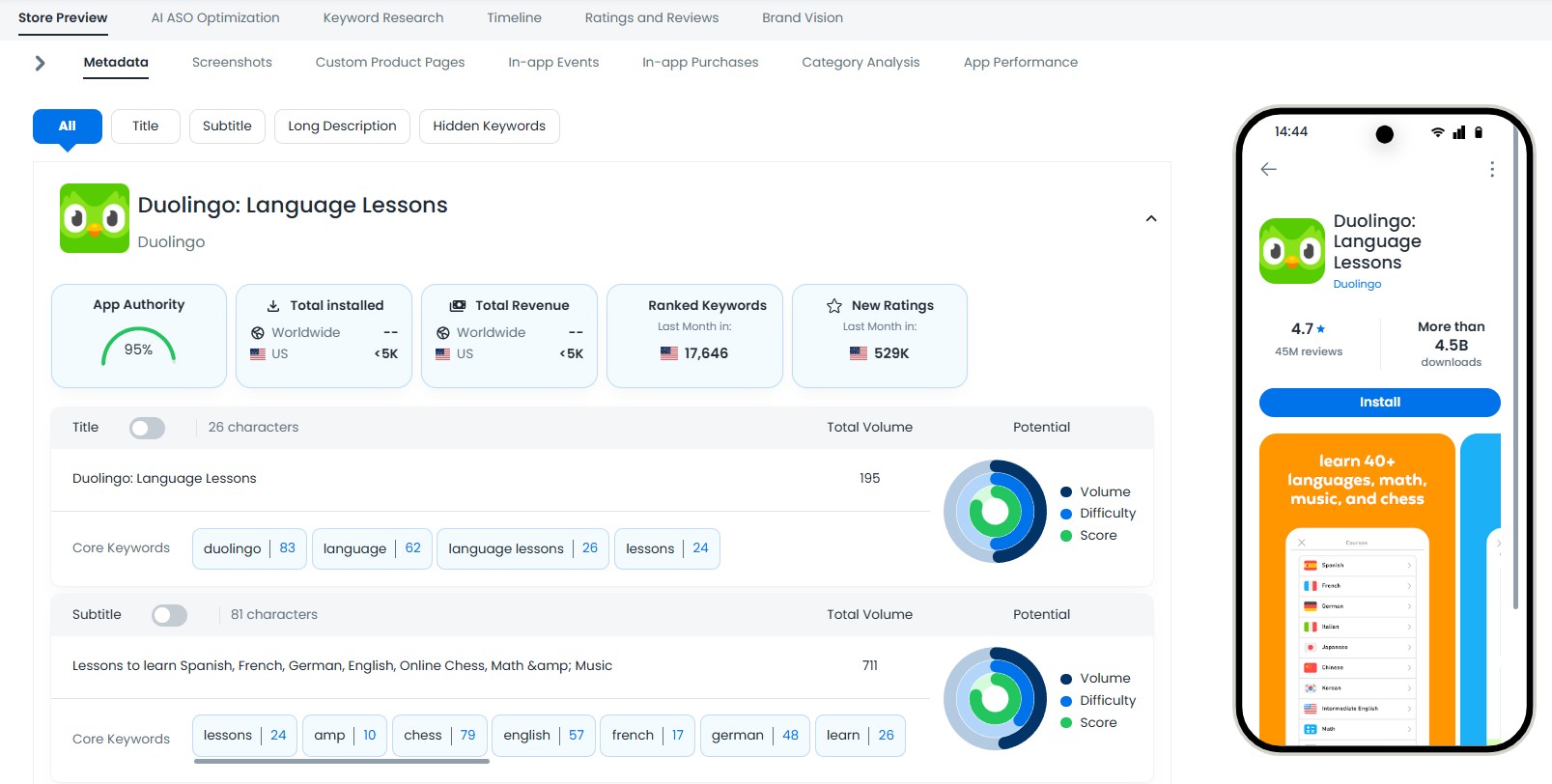Open In-app Purchases sub-tab
Viewport: 1552px width, 784px height.
[x=700, y=62]
